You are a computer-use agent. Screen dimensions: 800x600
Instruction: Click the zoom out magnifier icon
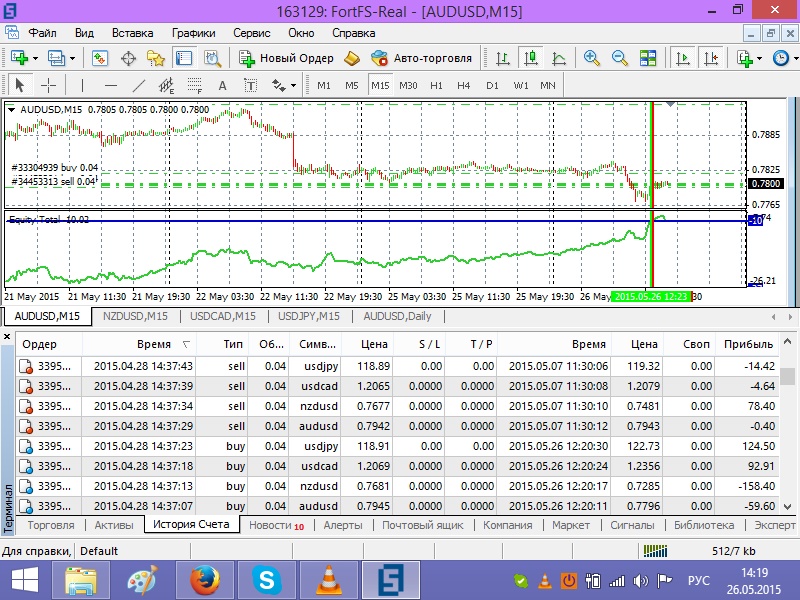pos(620,58)
